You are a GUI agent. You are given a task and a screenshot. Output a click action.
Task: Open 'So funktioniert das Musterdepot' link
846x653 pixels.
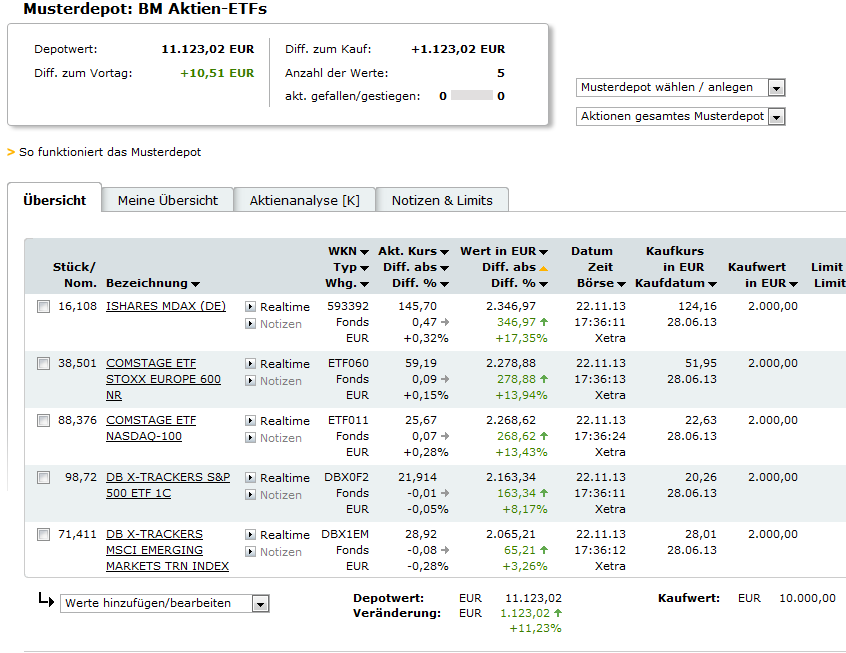tap(110, 152)
